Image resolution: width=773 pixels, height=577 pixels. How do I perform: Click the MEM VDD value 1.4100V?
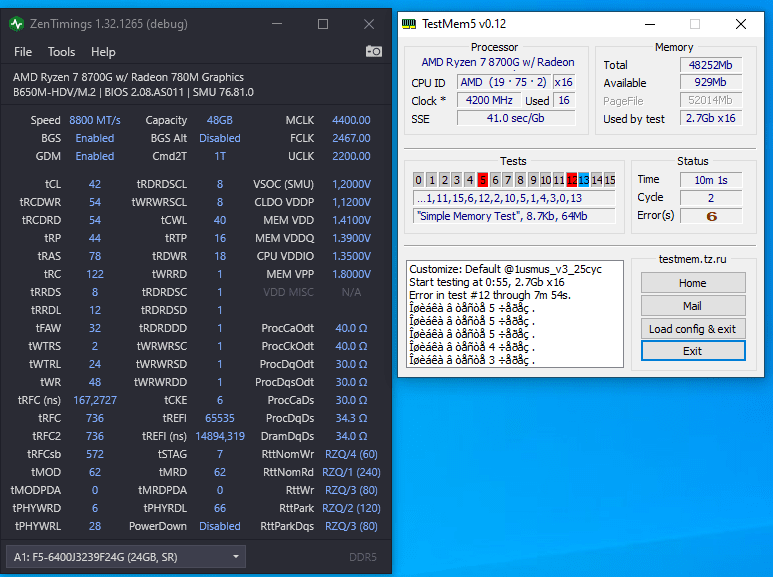[351, 220]
